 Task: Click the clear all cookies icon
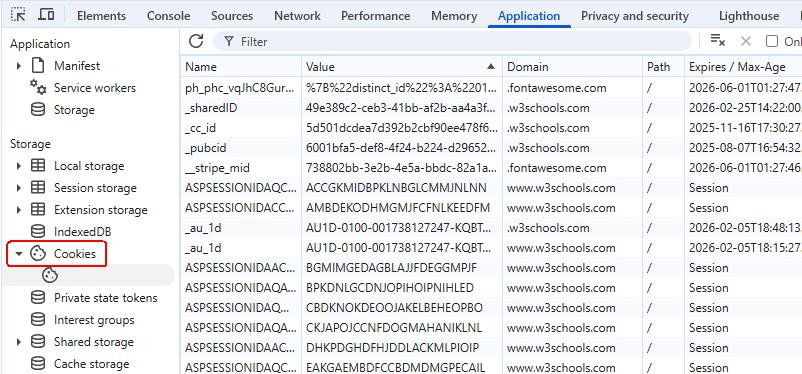tap(718, 41)
